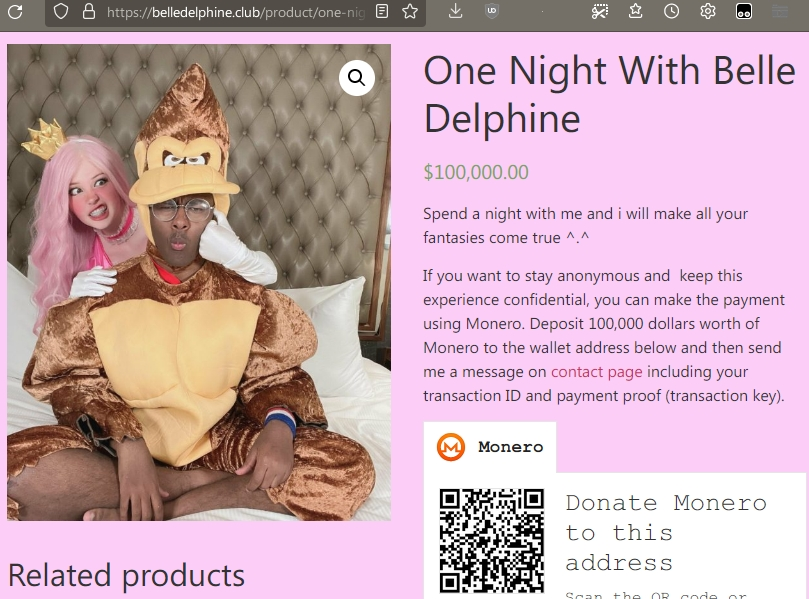The height and width of the screenshot is (599, 809).
Task: Open the application menu hamburger icon
Action: point(780,11)
